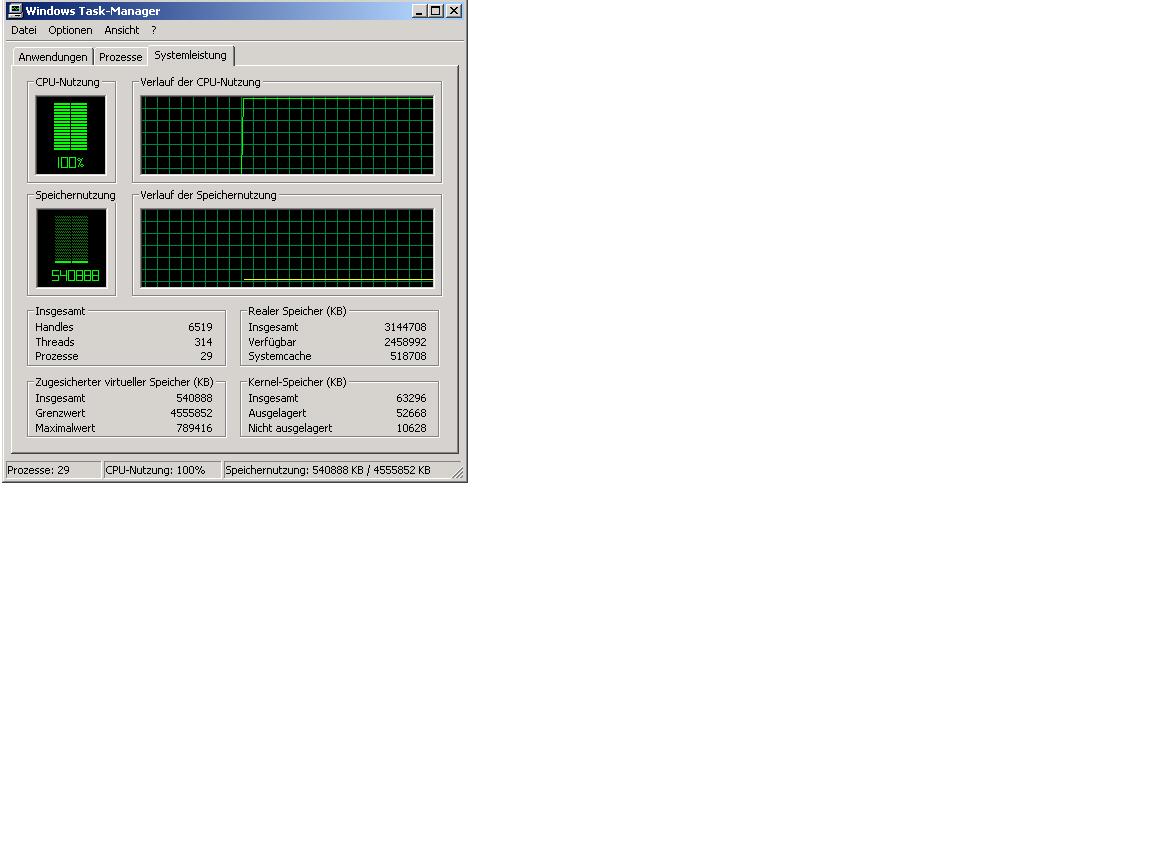
Task: Minimize the Task-Manager window
Action: pos(419,10)
